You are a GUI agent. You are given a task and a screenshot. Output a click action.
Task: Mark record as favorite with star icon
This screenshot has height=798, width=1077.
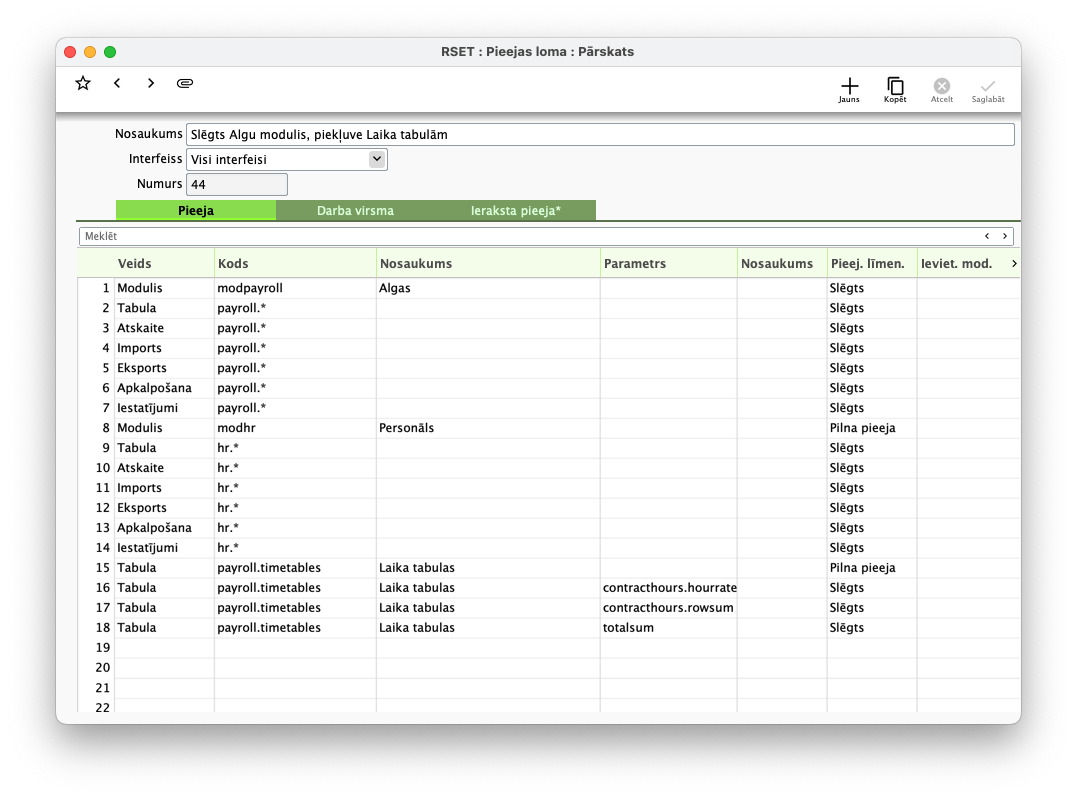[x=83, y=83]
